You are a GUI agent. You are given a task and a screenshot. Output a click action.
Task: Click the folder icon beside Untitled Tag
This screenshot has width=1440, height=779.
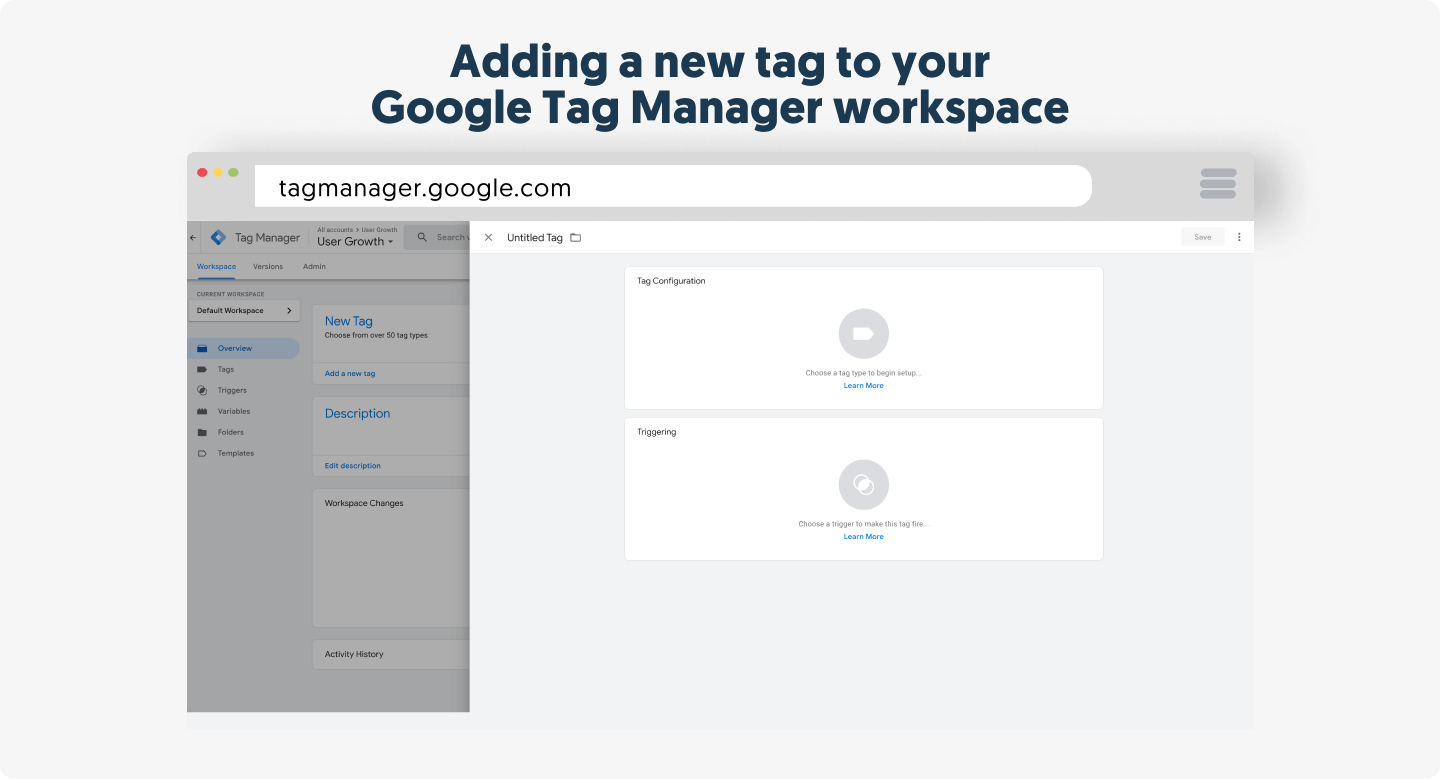coord(576,238)
